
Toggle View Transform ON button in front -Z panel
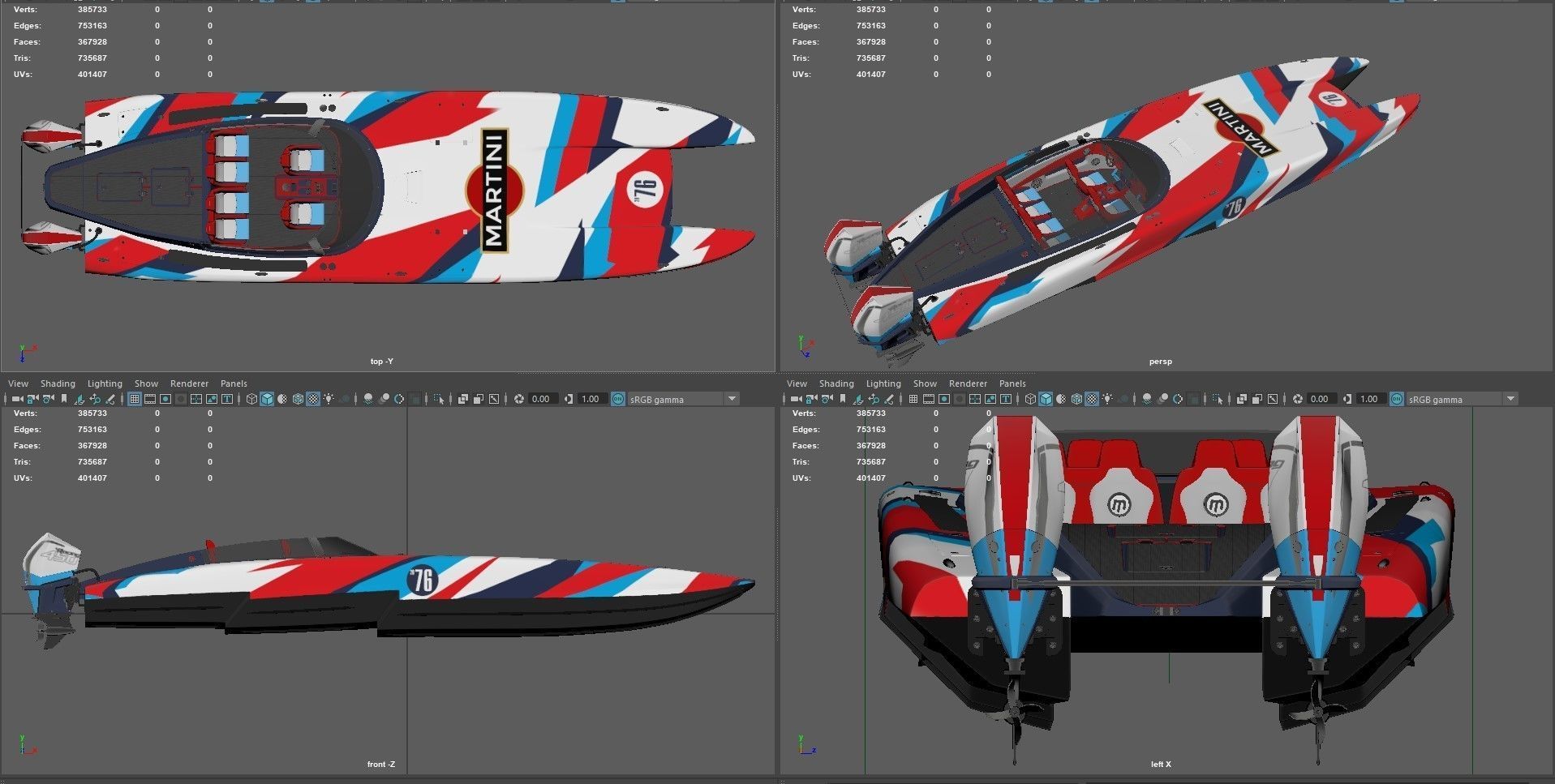pos(618,399)
